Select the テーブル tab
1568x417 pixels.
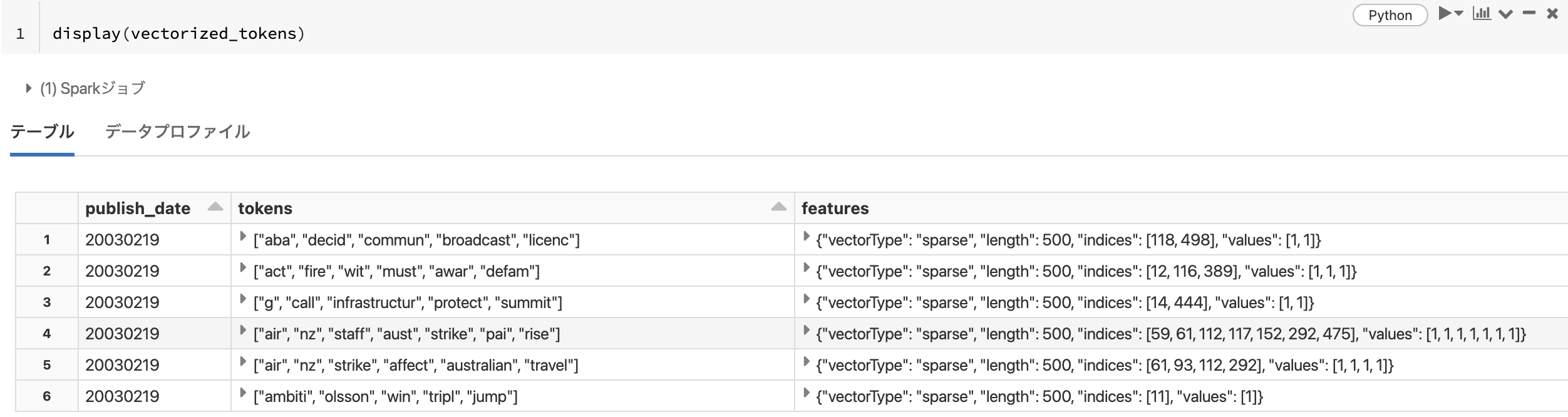pos(42,131)
